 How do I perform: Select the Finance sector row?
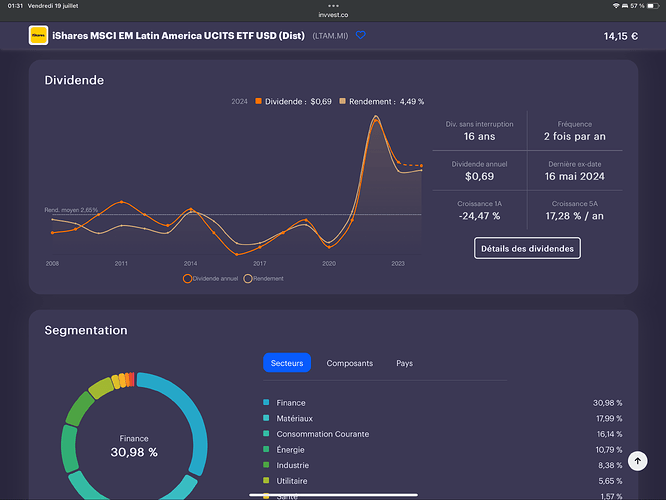pyautogui.click(x=443, y=403)
